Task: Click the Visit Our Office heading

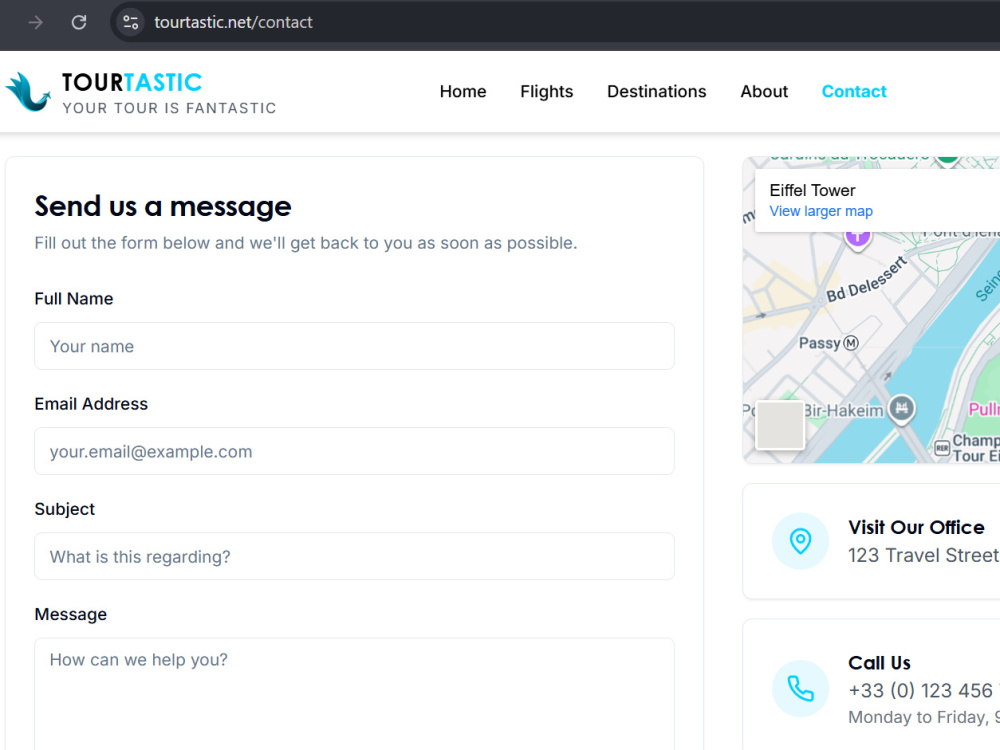Action: point(916,527)
